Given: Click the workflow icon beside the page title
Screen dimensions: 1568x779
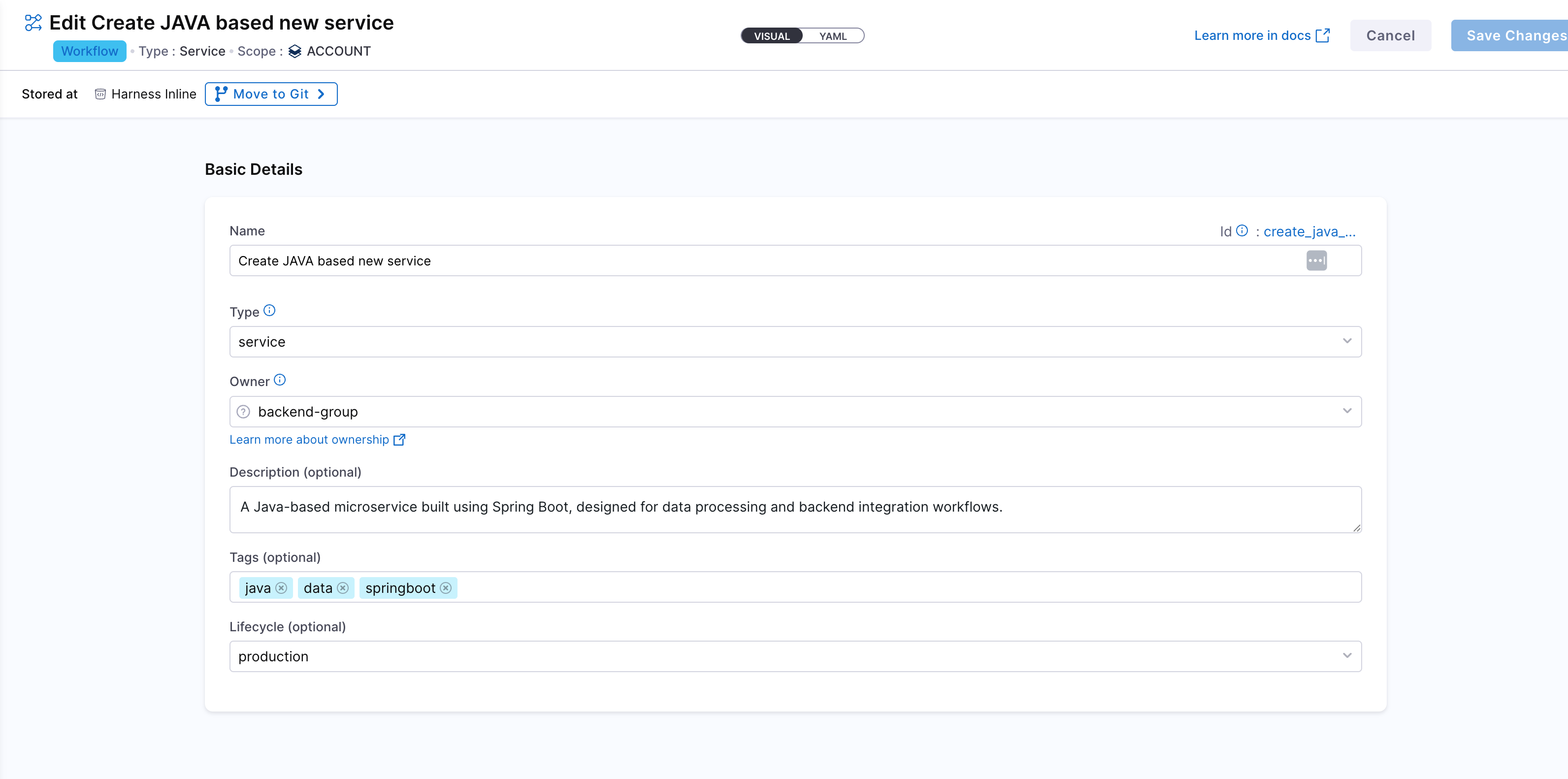Looking at the screenshot, I should (33, 23).
